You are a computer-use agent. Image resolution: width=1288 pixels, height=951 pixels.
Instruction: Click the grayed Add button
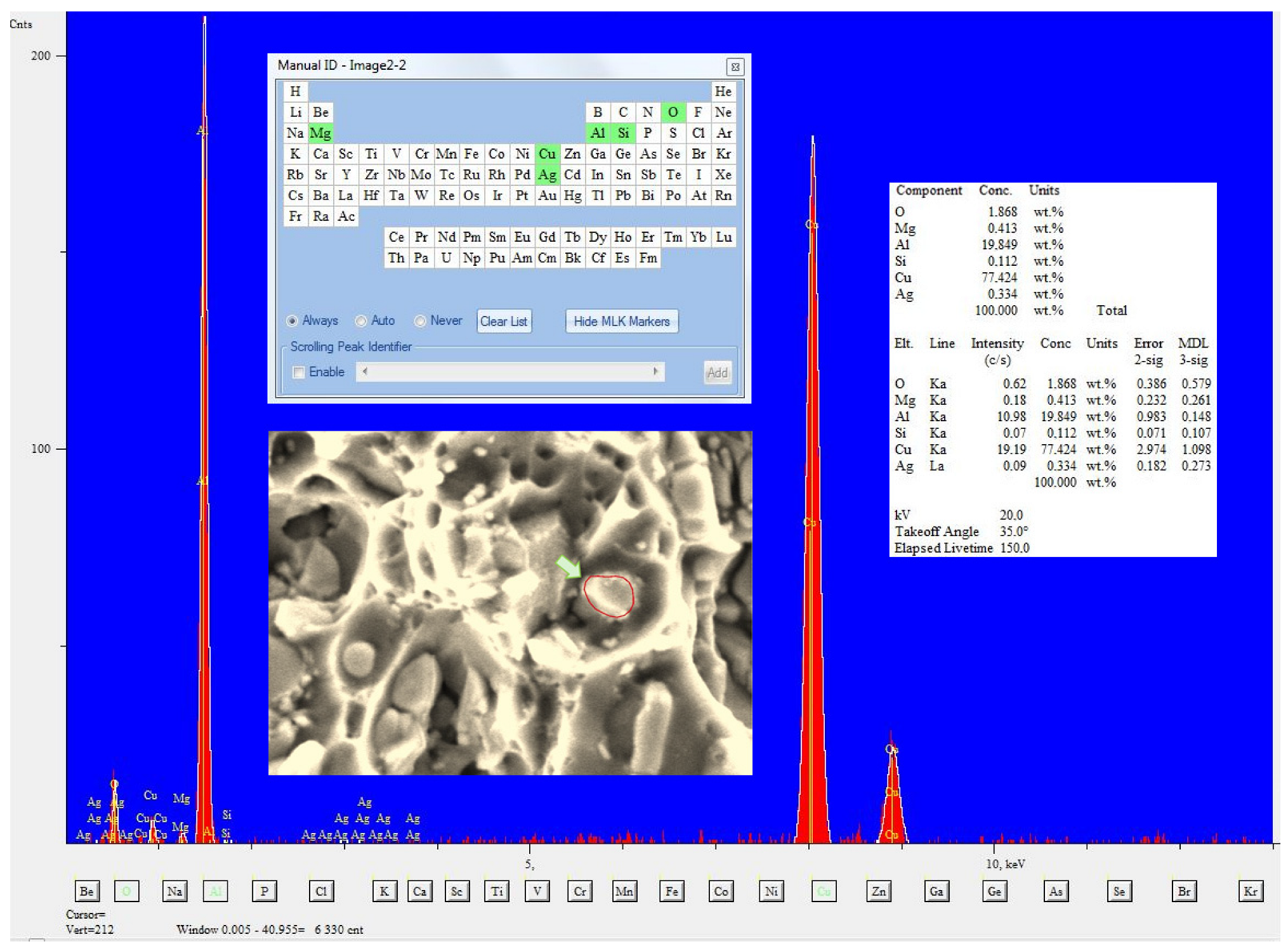(x=717, y=372)
